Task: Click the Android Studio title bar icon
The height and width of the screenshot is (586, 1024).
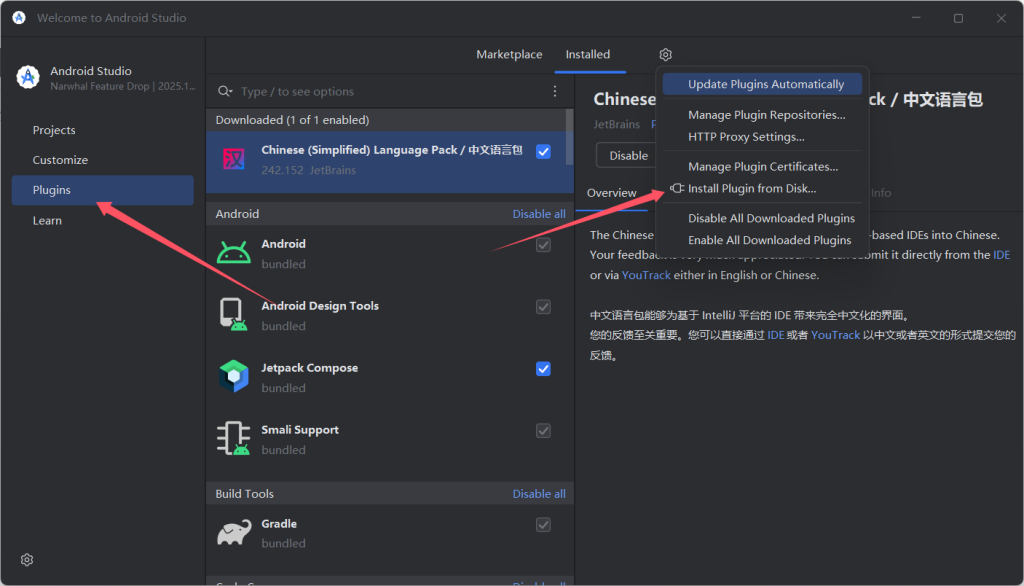Action: (x=19, y=18)
